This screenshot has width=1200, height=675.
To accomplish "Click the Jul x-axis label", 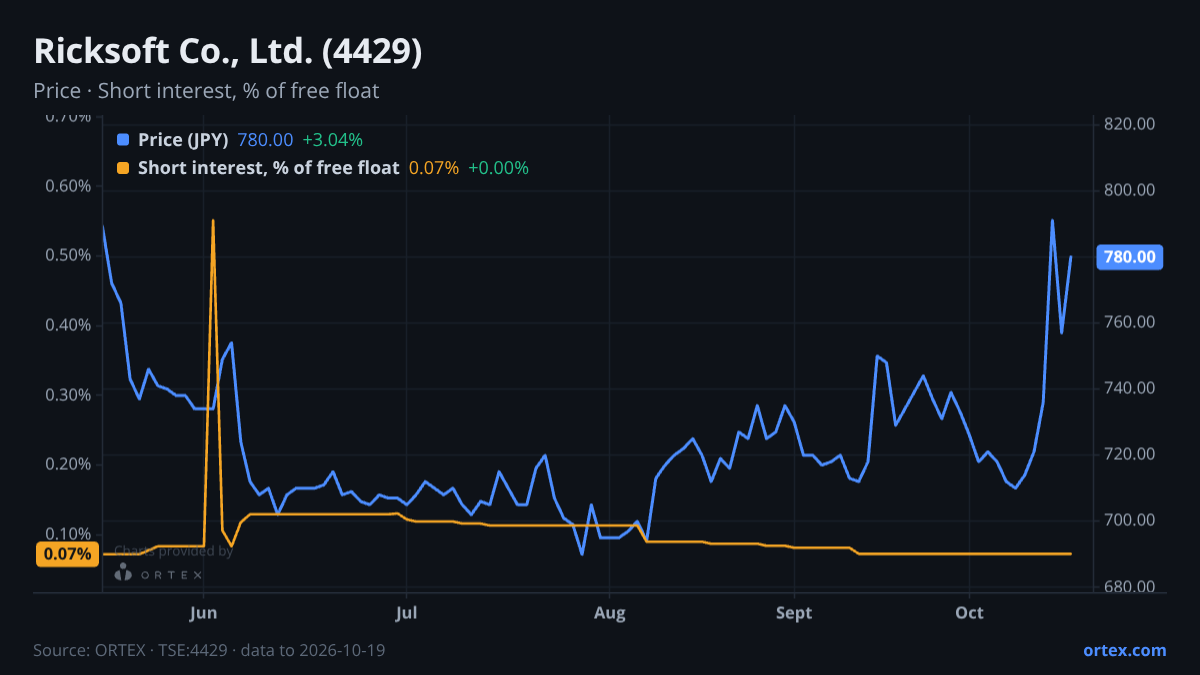I will pos(406,612).
